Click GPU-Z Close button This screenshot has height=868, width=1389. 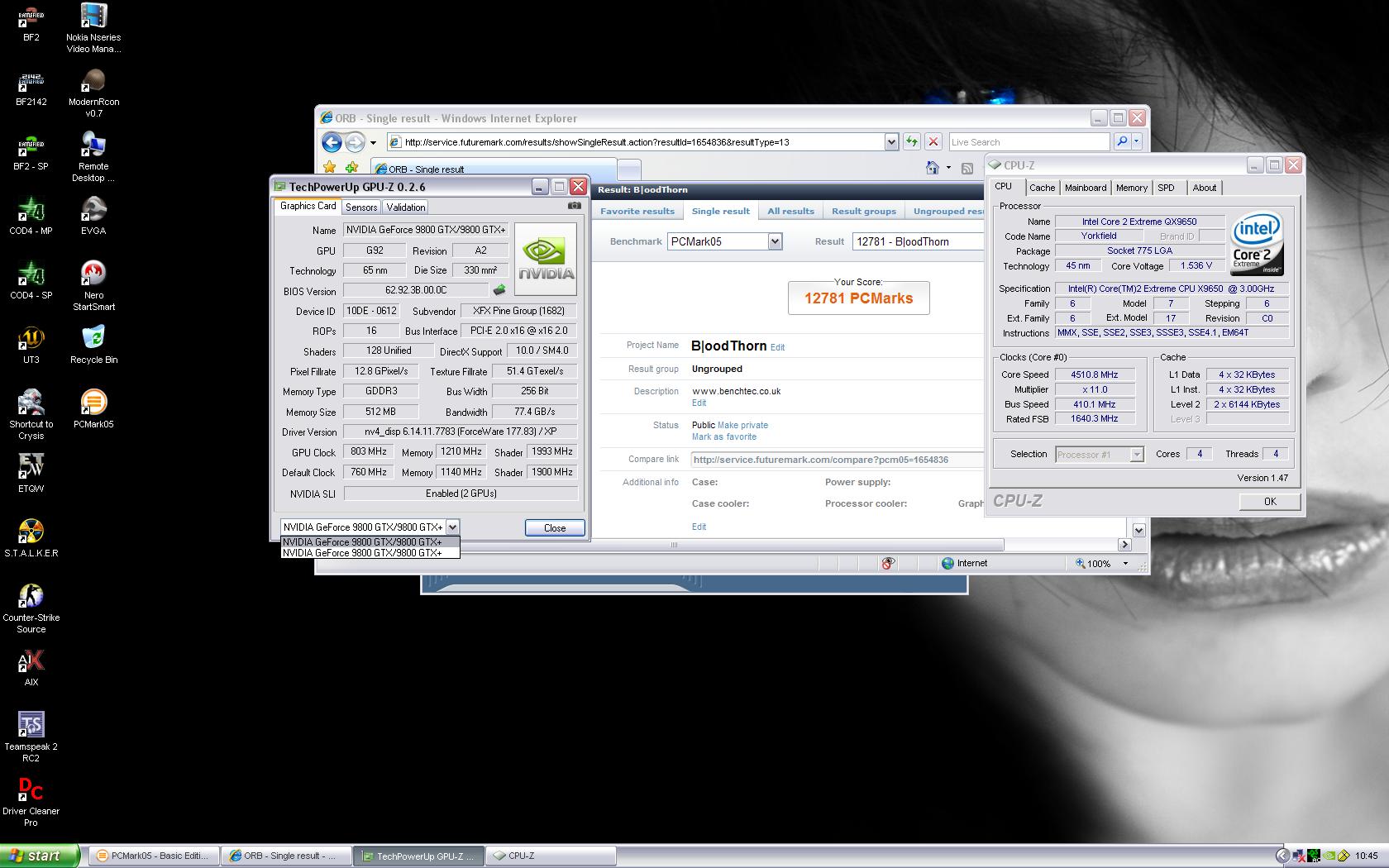click(x=555, y=527)
